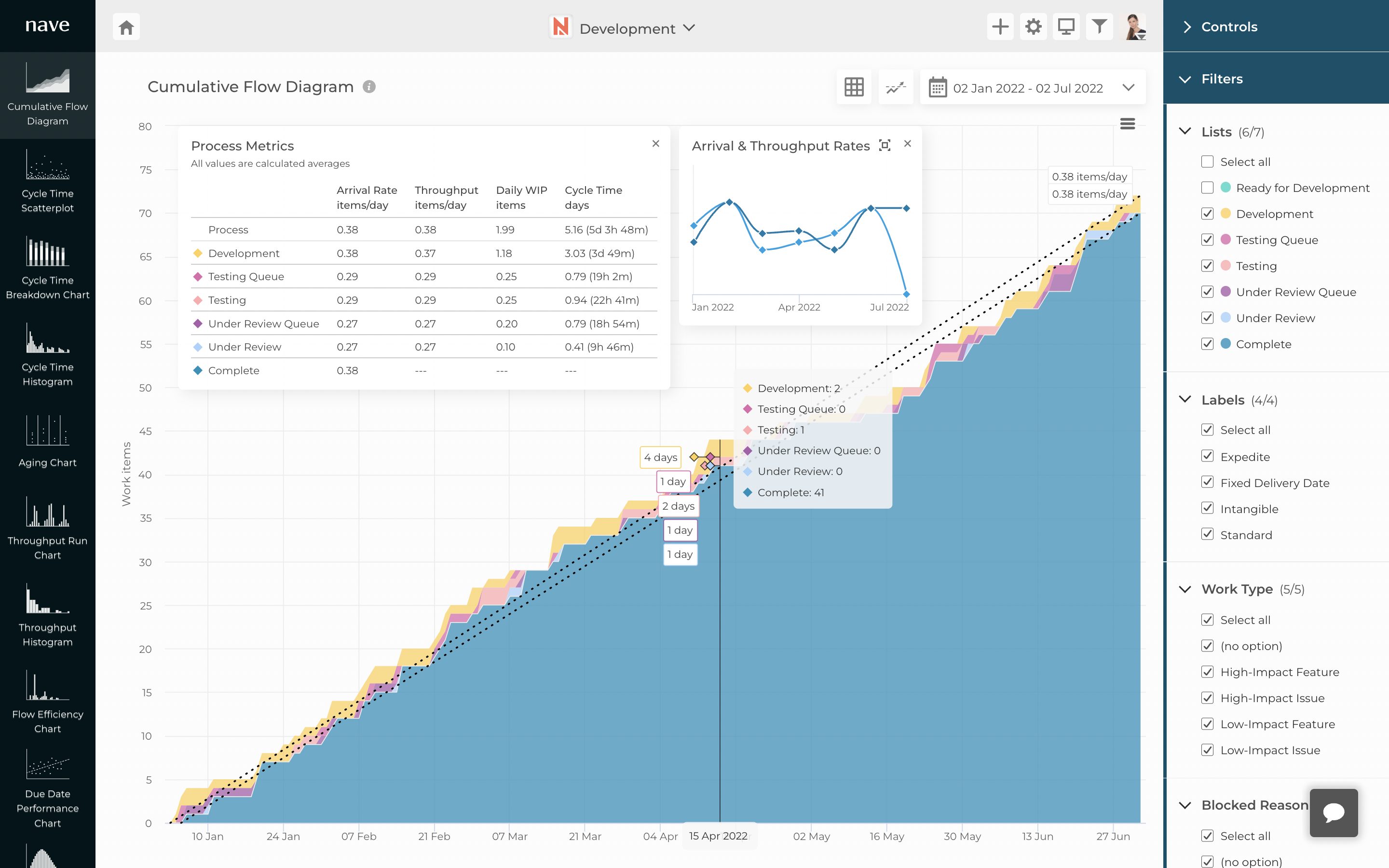Collapse the Labels filter section
Viewport: 1389px width, 868px height.
tap(1185, 400)
